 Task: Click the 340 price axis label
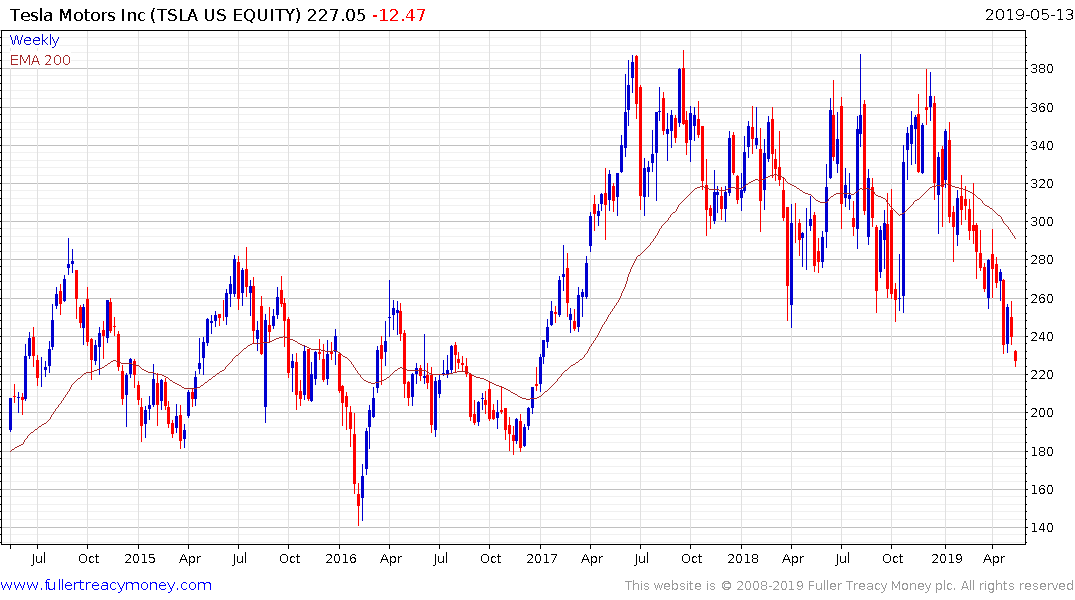point(1042,145)
